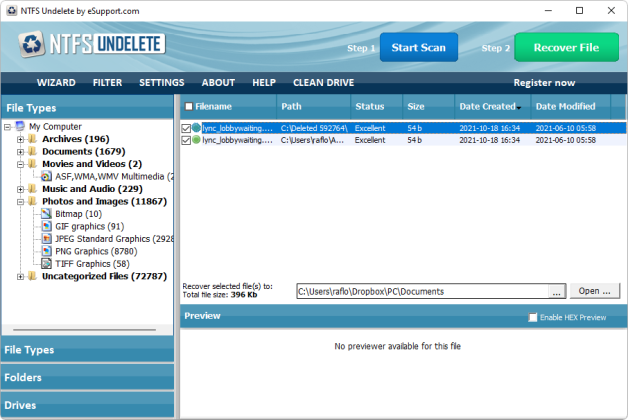Click the PNG Graphics file type icon
The height and width of the screenshot is (420, 628).
pos(46,251)
